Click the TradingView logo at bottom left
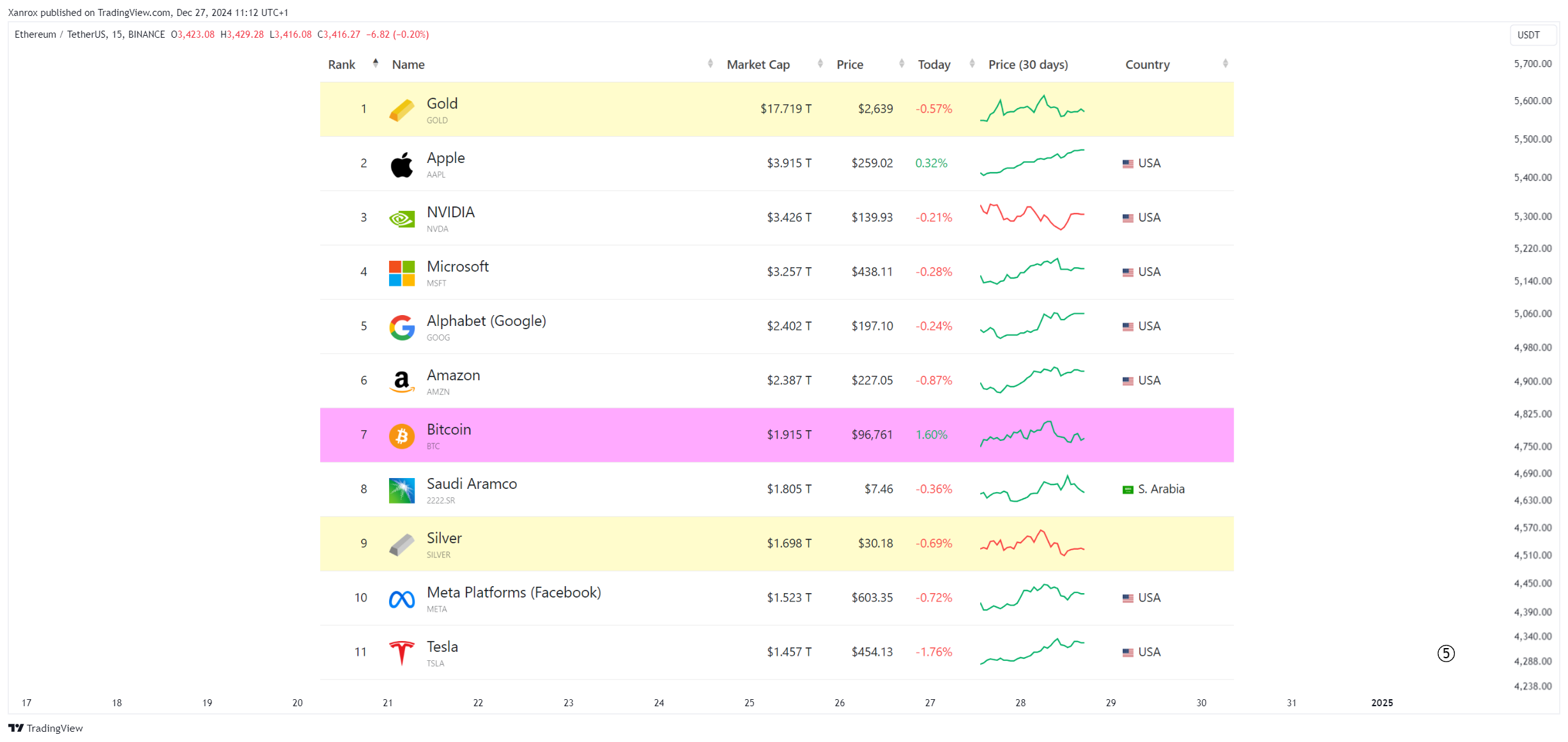The height and width of the screenshot is (742, 1568). [x=45, y=728]
